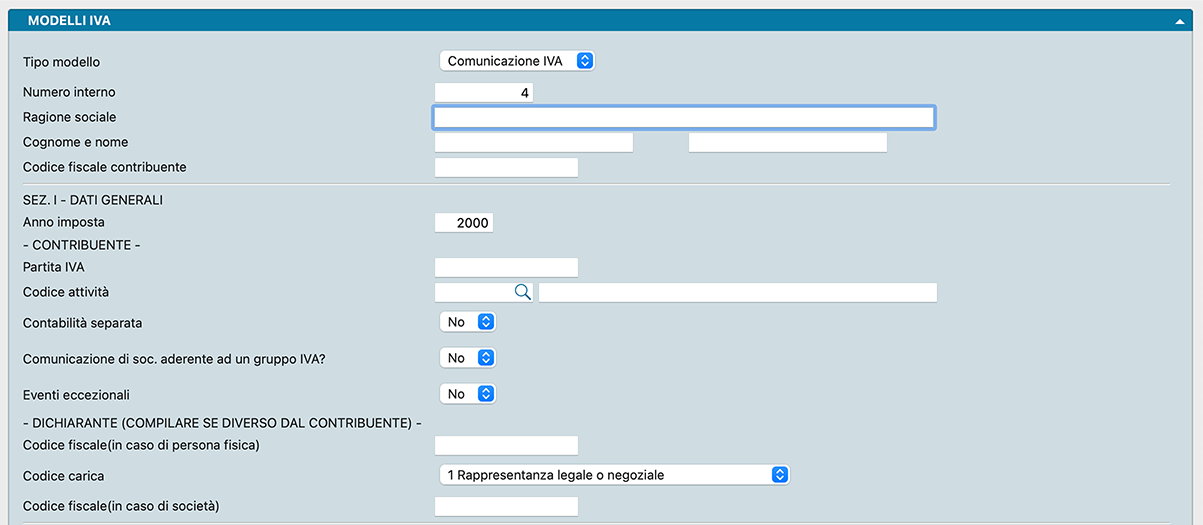Viewport: 1203px width, 525px height.
Task: Click the Cognome input field
Action: pos(534,142)
